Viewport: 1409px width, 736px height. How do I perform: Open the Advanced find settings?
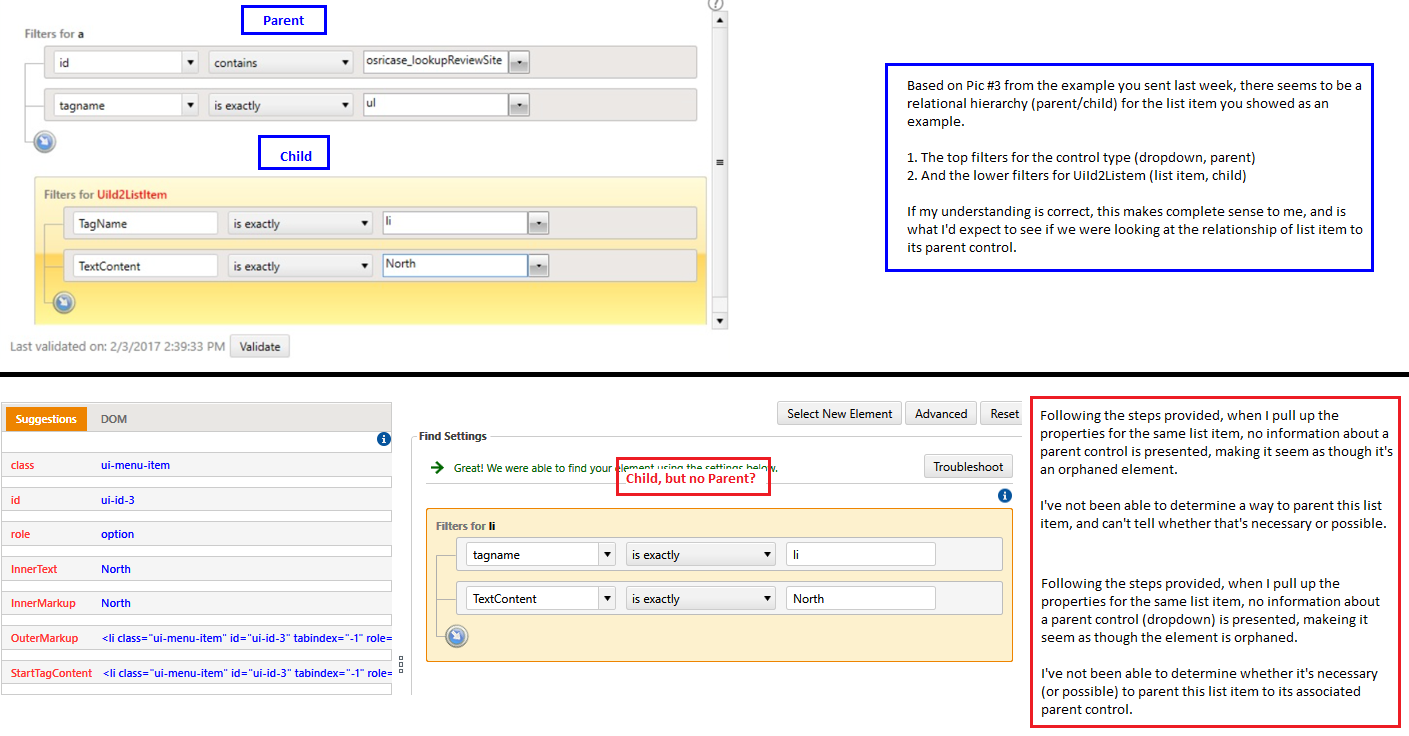pos(941,414)
